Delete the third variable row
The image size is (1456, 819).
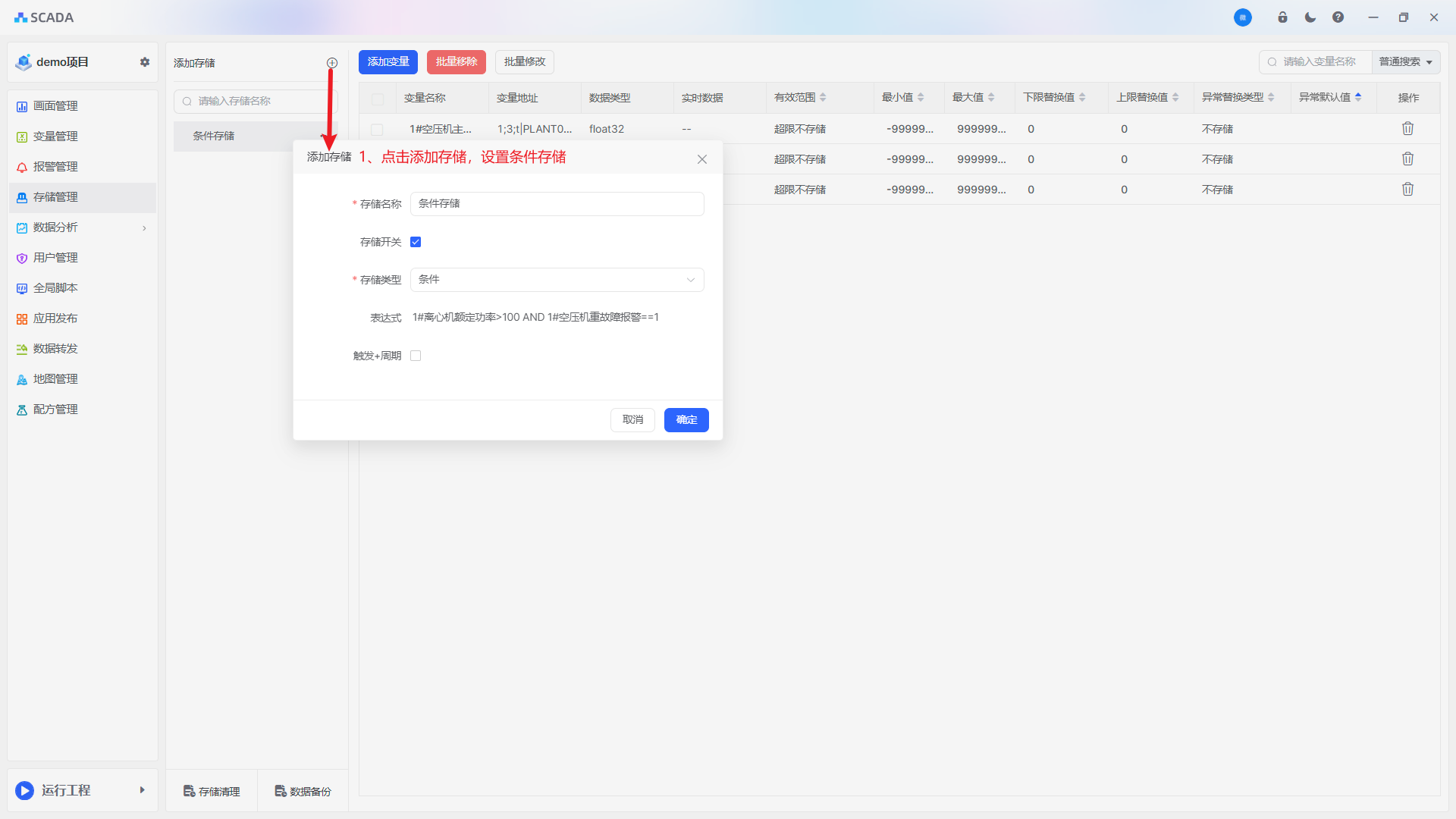[x=1407, y=190]
